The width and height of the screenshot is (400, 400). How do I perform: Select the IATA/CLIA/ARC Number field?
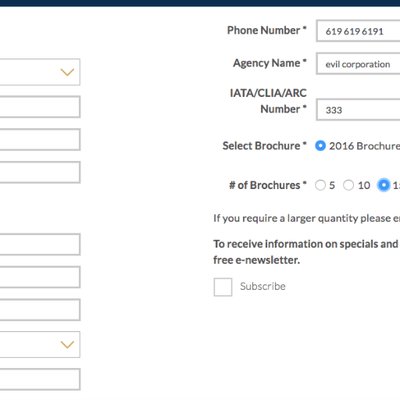pos(358,110)
